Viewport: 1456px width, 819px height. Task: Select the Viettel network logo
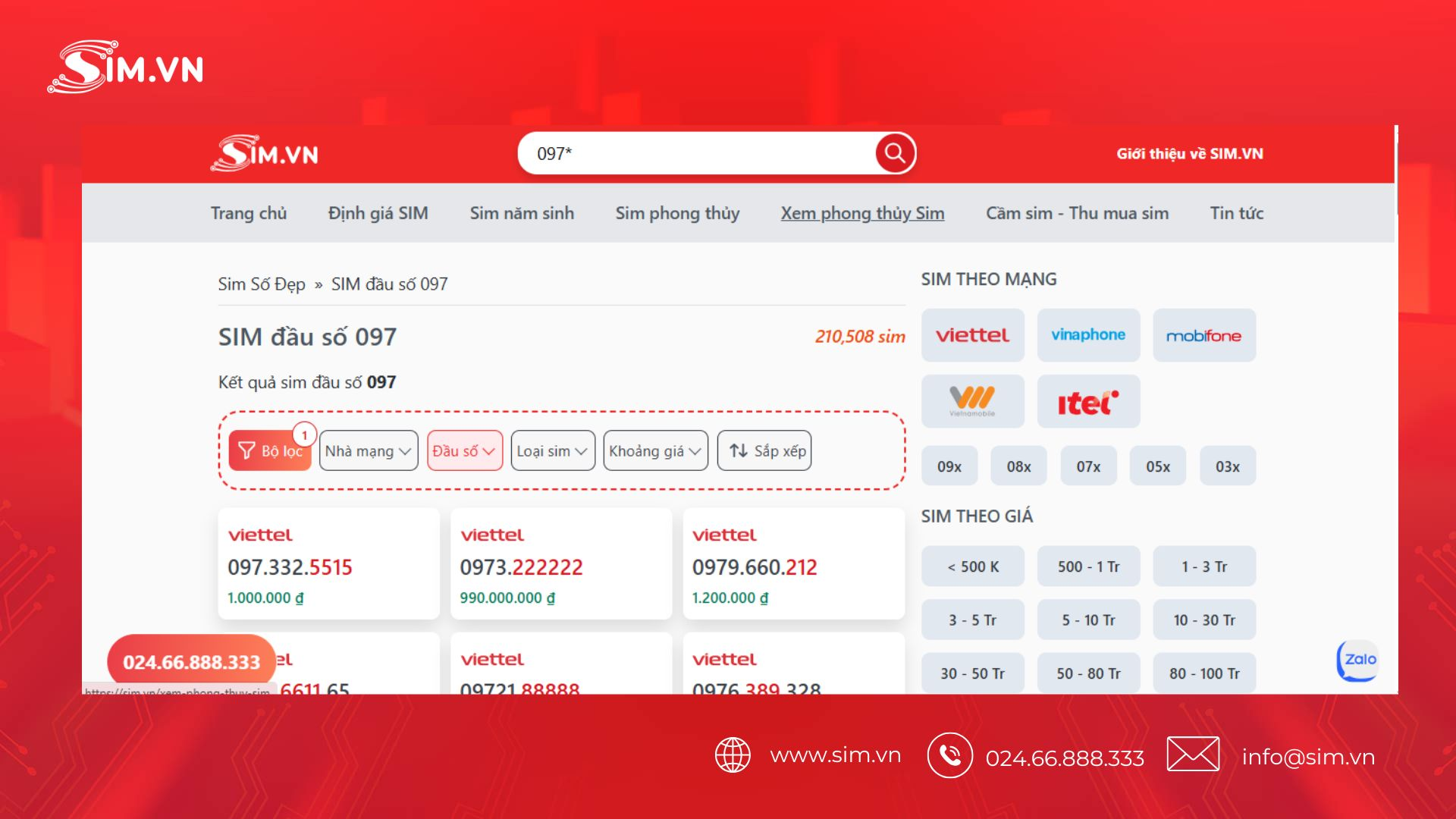click(973, 335)
